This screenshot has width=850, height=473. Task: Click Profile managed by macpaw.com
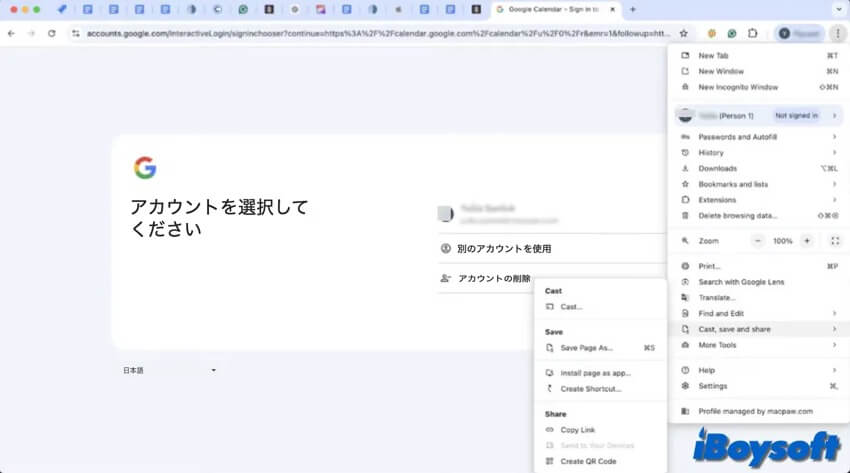[759, 411]
